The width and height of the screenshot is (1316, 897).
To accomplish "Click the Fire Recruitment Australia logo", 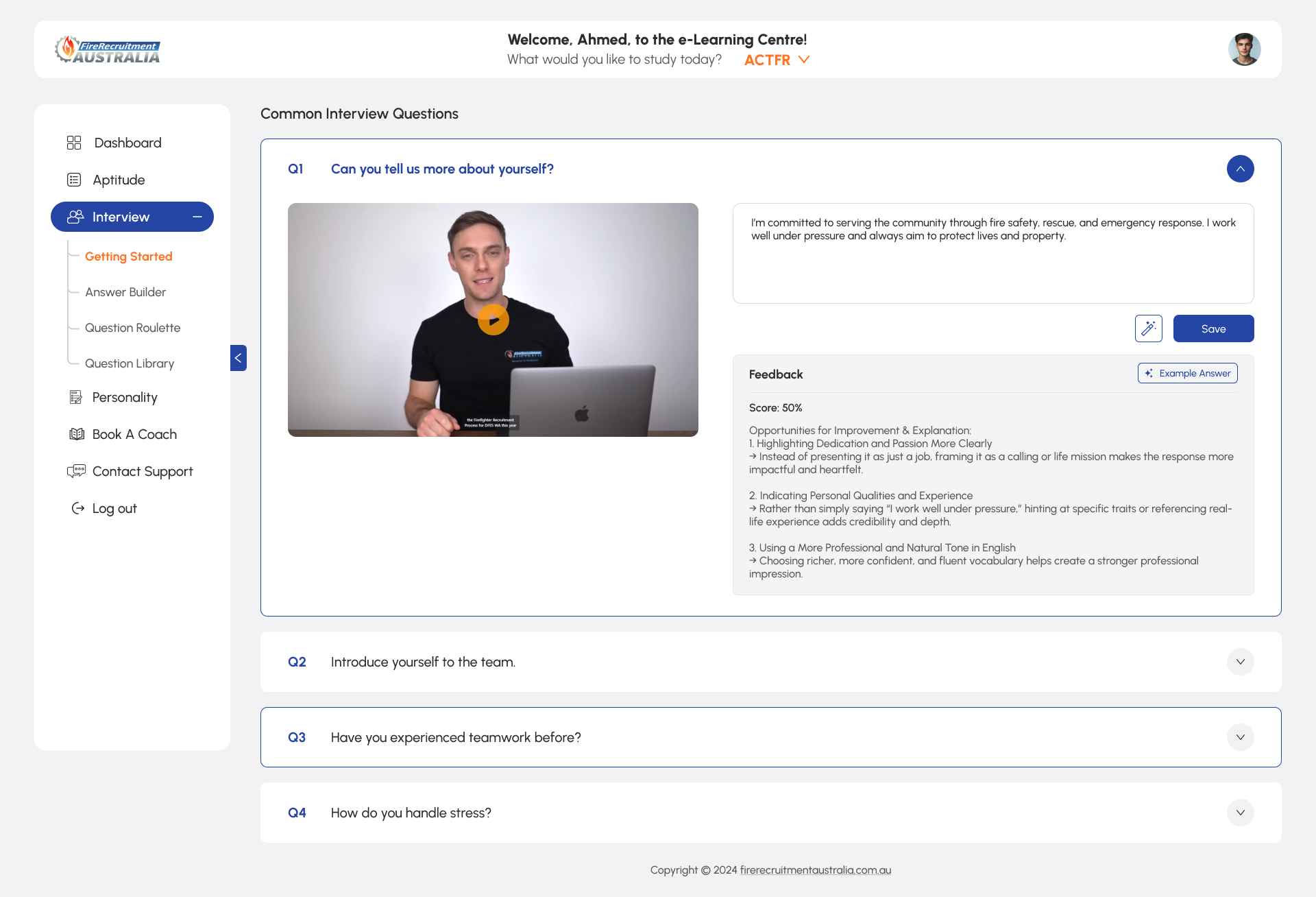I will coord(108,49).
